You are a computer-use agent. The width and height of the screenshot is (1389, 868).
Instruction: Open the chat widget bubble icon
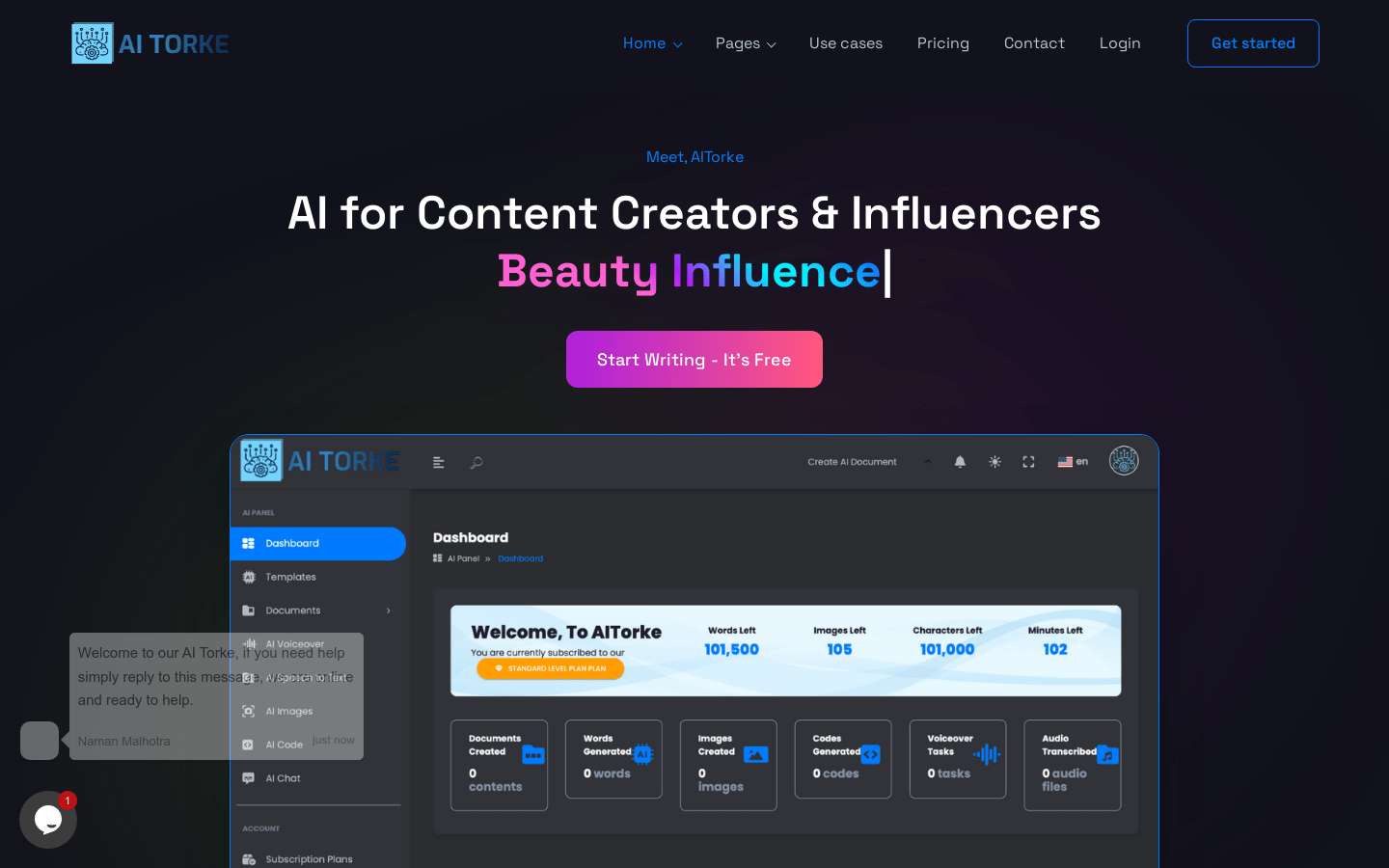[48, 820]
